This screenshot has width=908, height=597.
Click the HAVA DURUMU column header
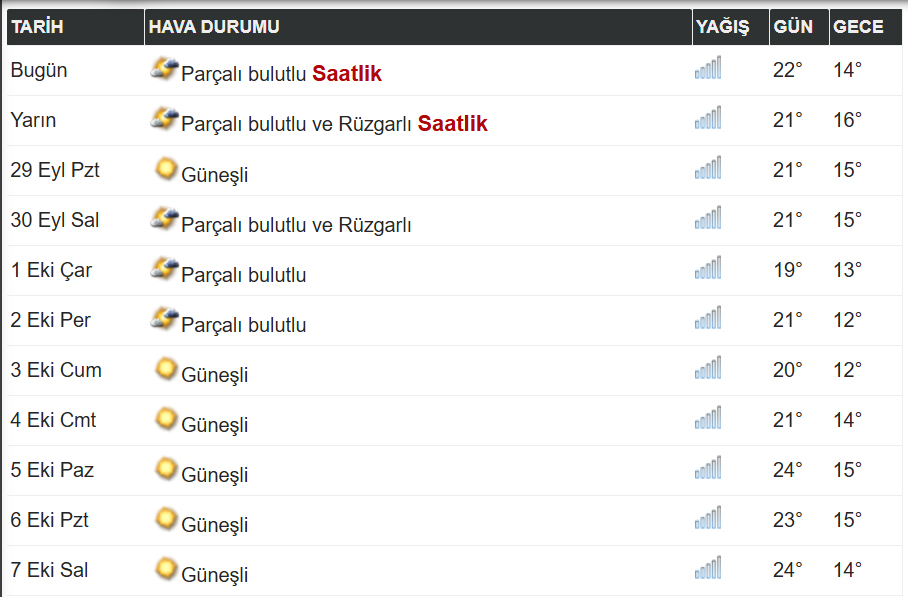tap(418, 27)
